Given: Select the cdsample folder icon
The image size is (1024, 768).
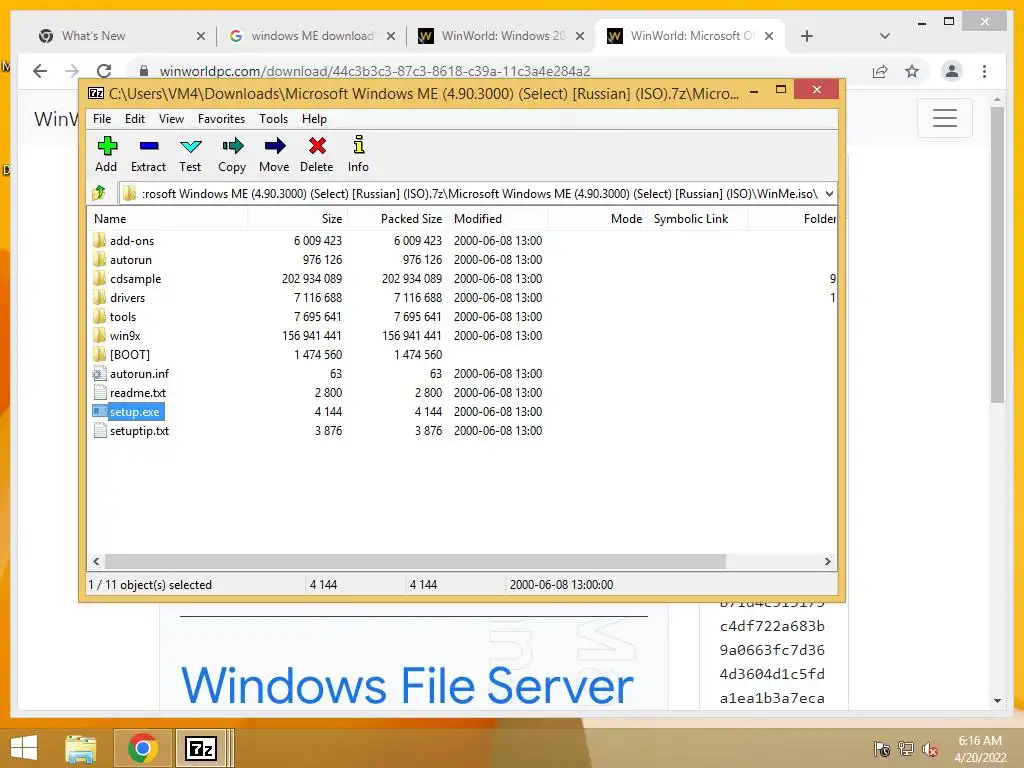Looking at the screenshot, I should pos(99,278).
